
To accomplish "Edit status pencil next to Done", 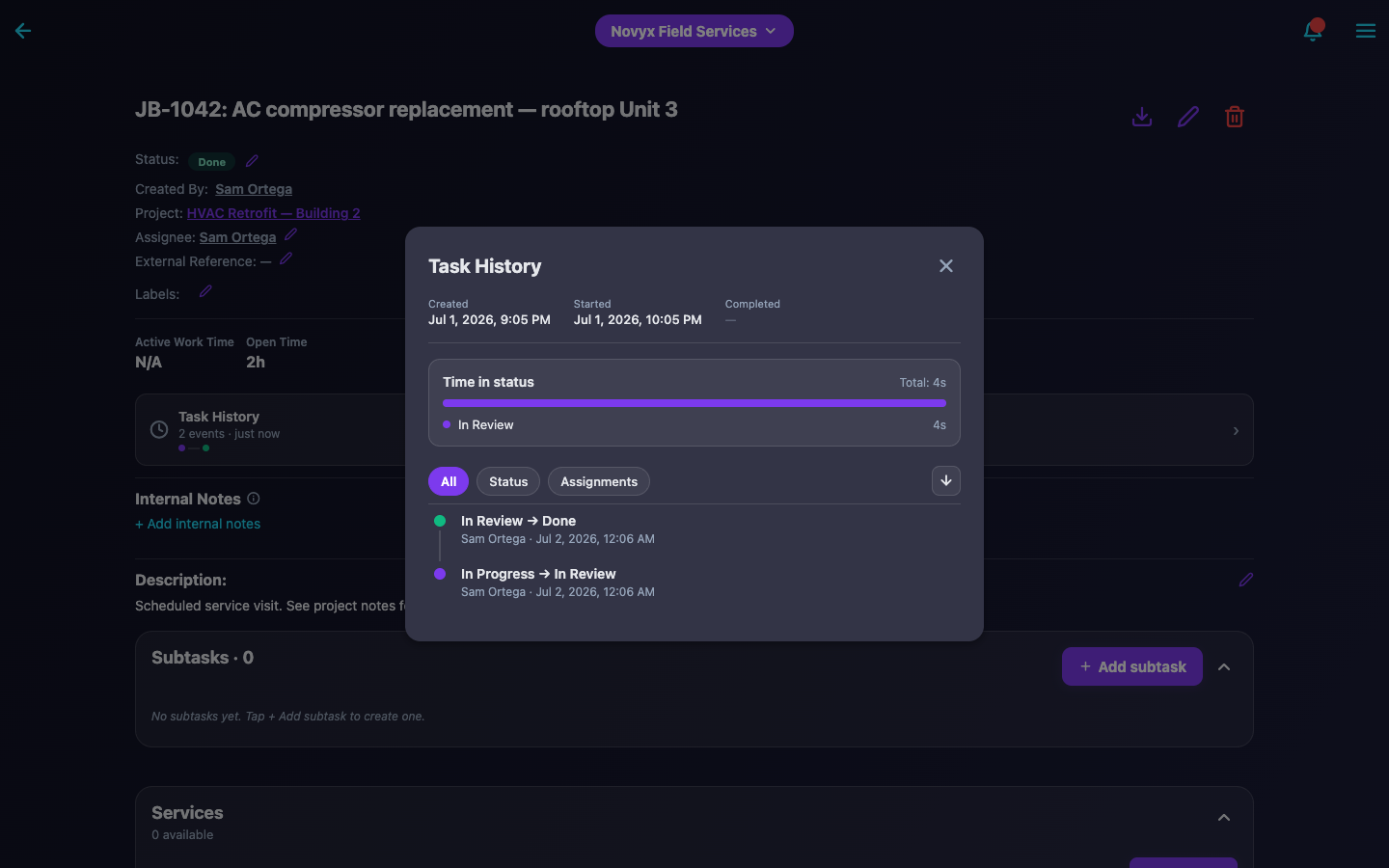I will pyautogui.click(x=252, y=161).
